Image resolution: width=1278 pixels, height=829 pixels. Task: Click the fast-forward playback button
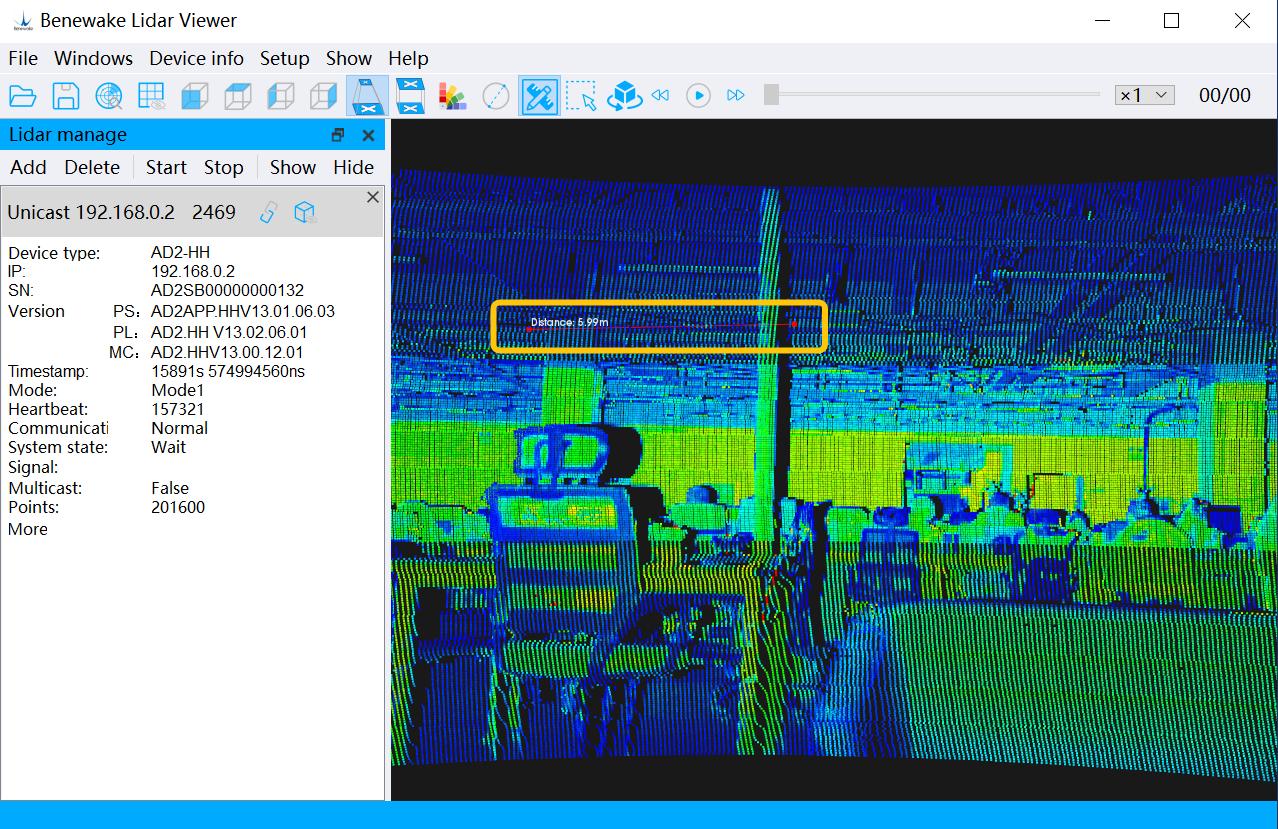pos(736,95)
